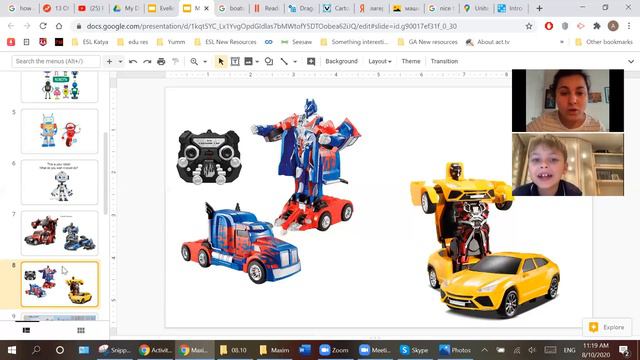The height and width of the screenshot is (360, 640).
Task: Click the Search the menus field
Action: tap(56, 62)
